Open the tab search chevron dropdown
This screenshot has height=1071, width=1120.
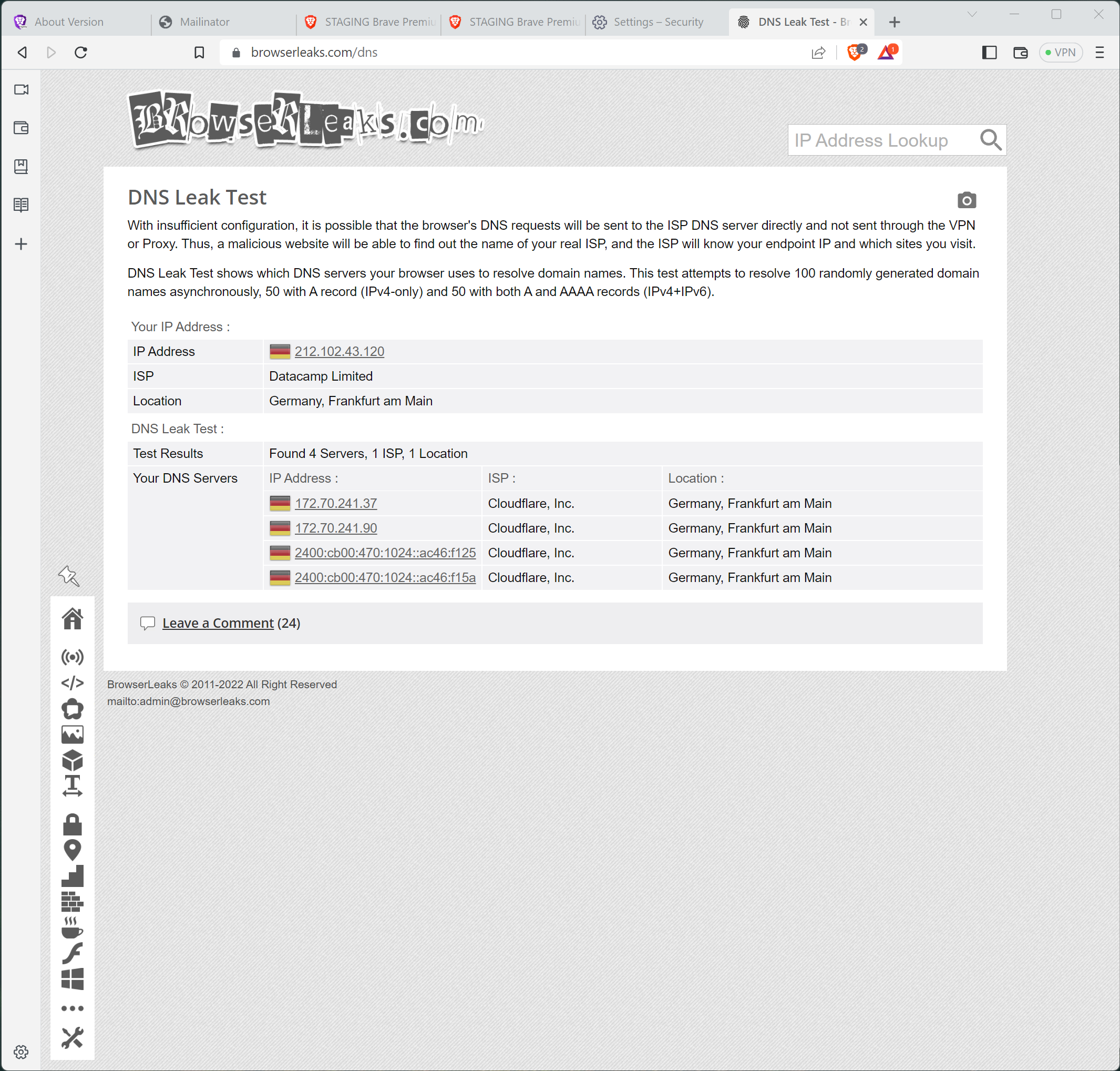(x=972, y=15)
